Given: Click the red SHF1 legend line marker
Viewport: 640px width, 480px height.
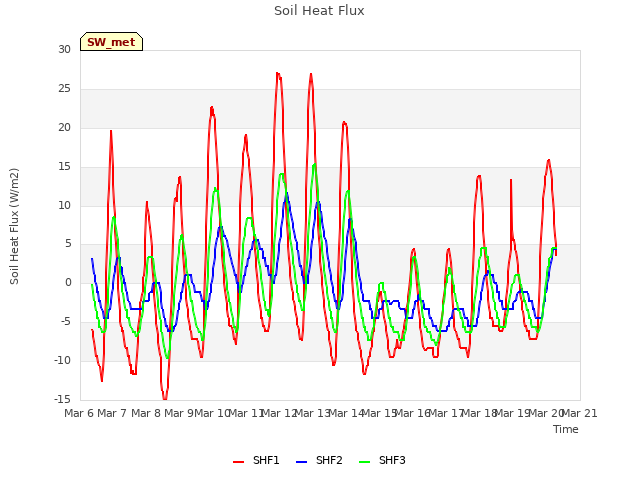Looking at the screenshot, I should [238, 462].
